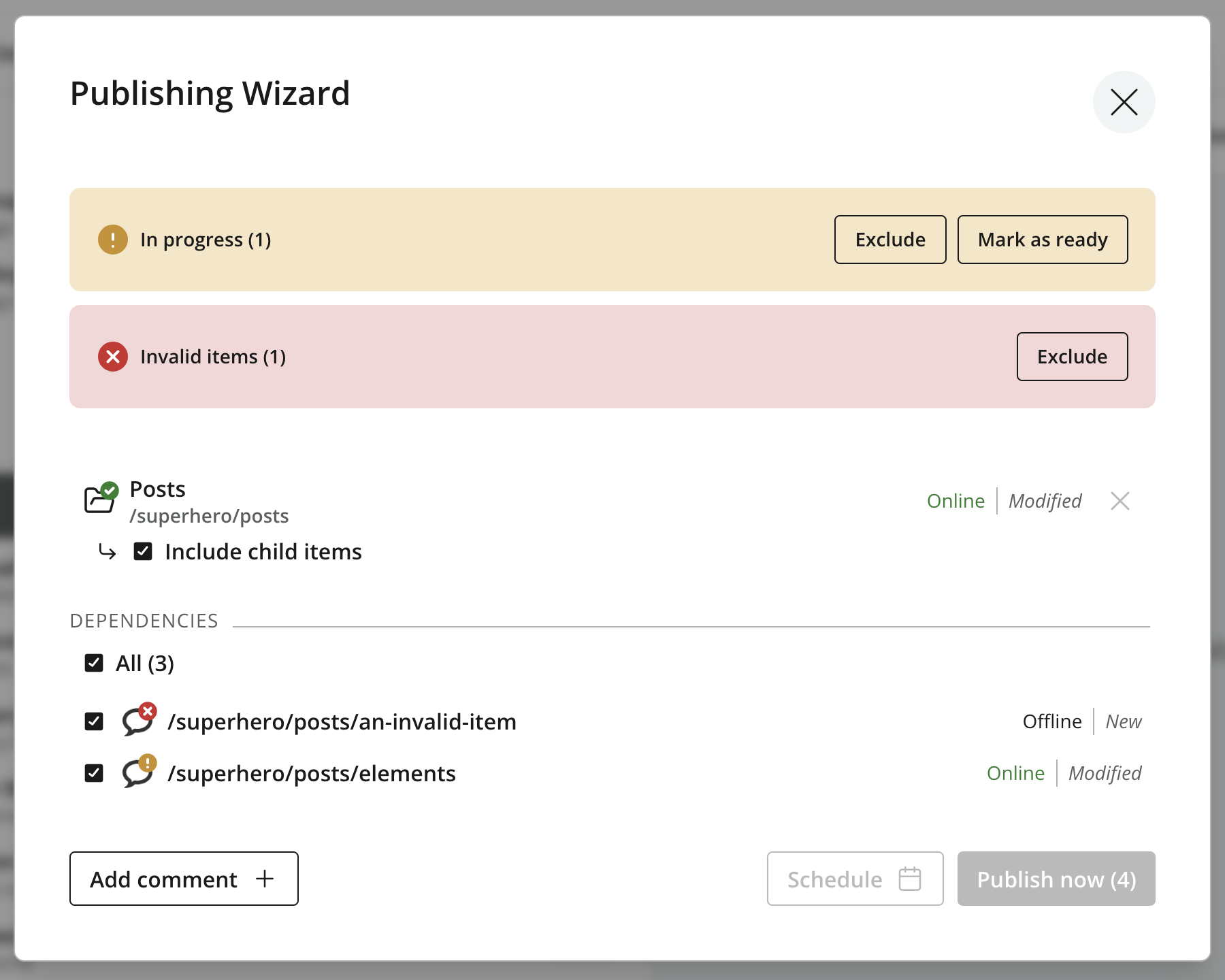1225x980 pixels.
Task: Click Mark as ready button
Action: point(1043,240)
